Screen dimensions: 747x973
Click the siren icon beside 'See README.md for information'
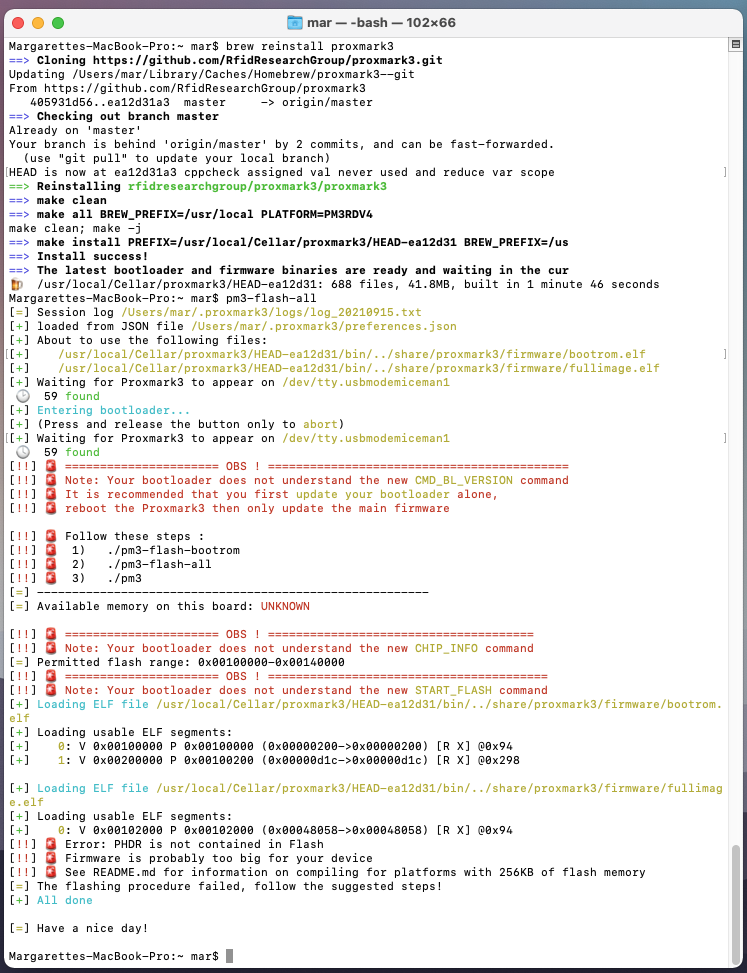point(51,872)
